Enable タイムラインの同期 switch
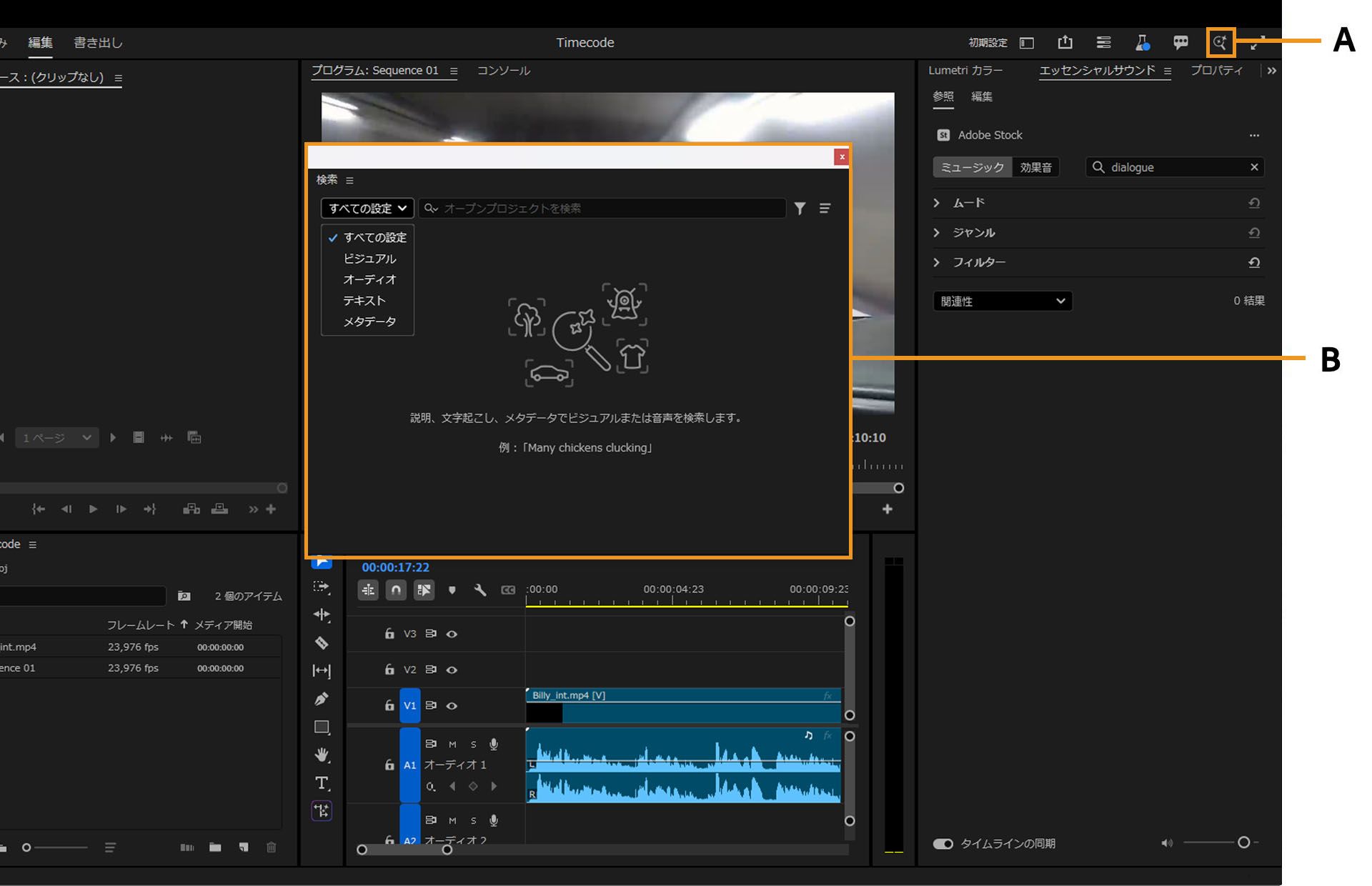Image resolution: width=1372 pixels, height=886 pixels. point(943,843)
